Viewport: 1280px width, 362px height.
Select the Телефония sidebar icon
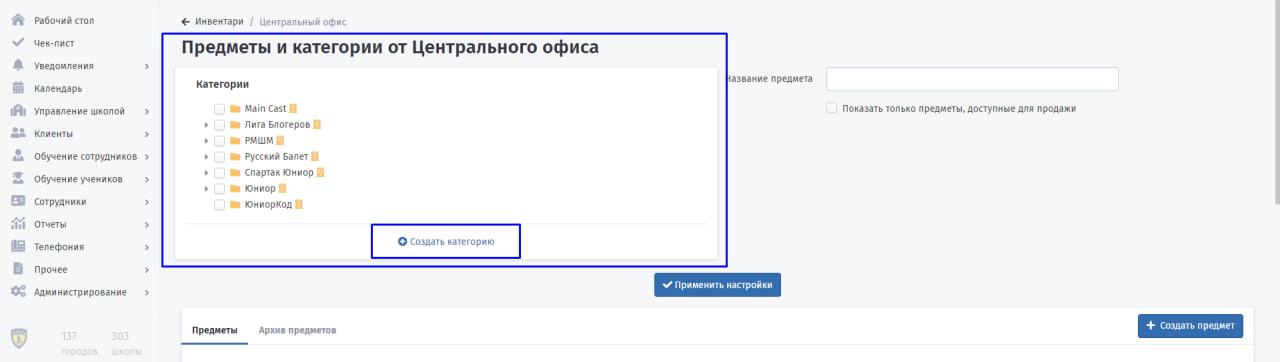(x=18, y=246)
